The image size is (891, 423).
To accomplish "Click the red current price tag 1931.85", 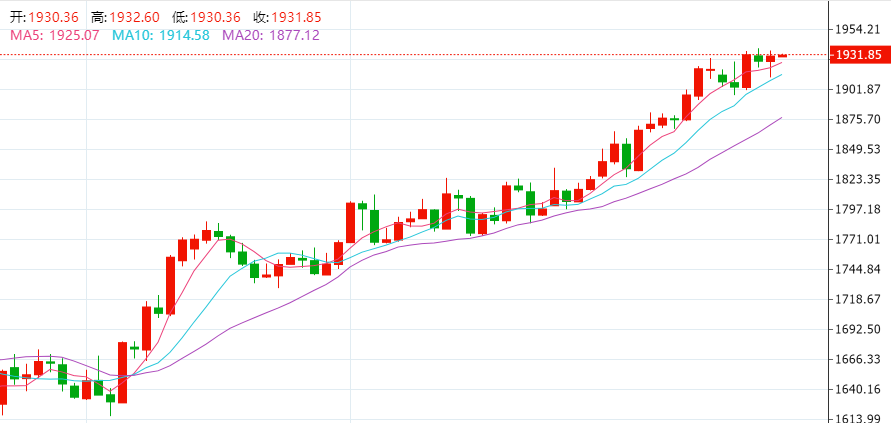I will pyautogui.click(x=857, y=55).
